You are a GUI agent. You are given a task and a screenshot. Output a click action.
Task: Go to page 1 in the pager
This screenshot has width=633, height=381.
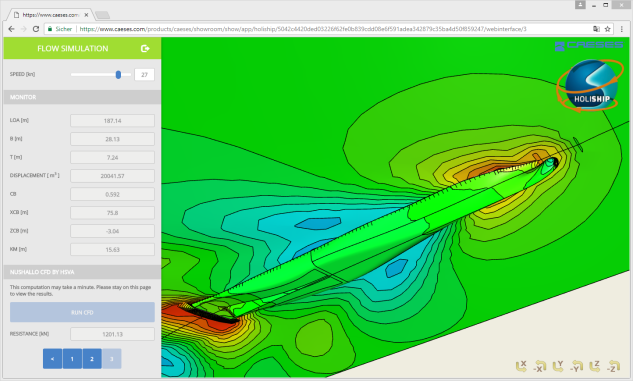72,359
